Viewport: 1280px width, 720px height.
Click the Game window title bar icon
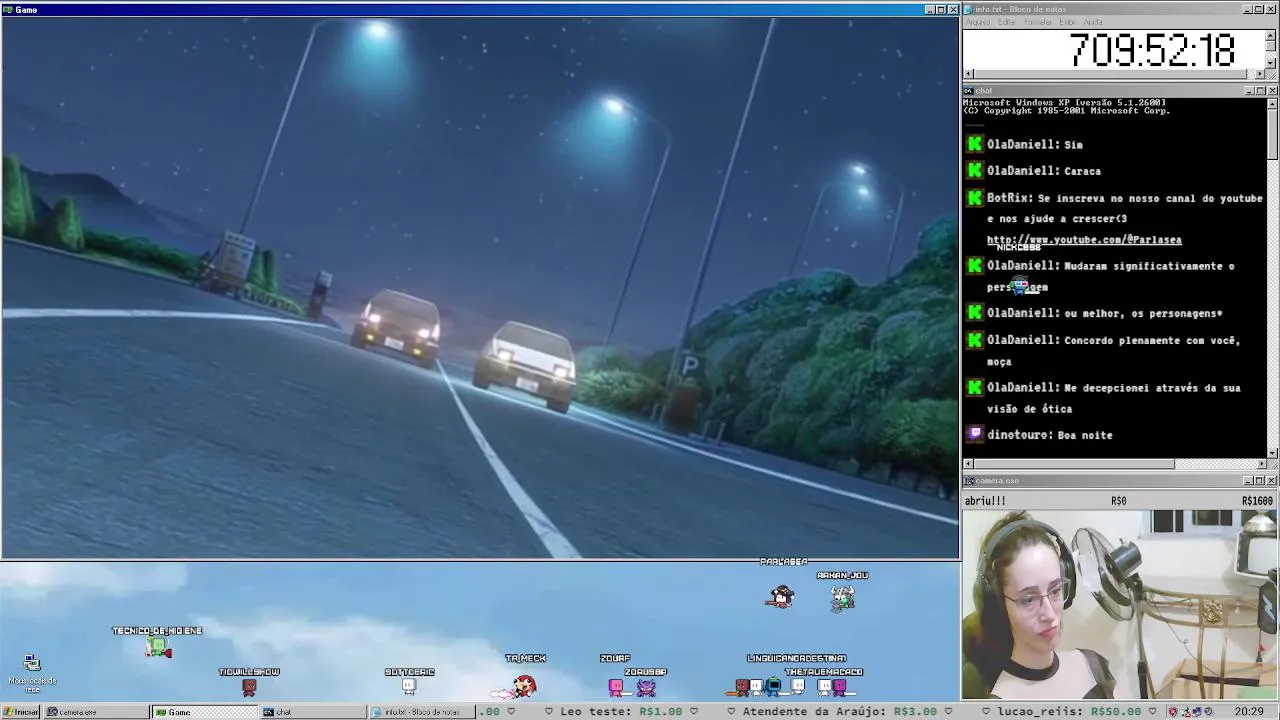(8, 9)
